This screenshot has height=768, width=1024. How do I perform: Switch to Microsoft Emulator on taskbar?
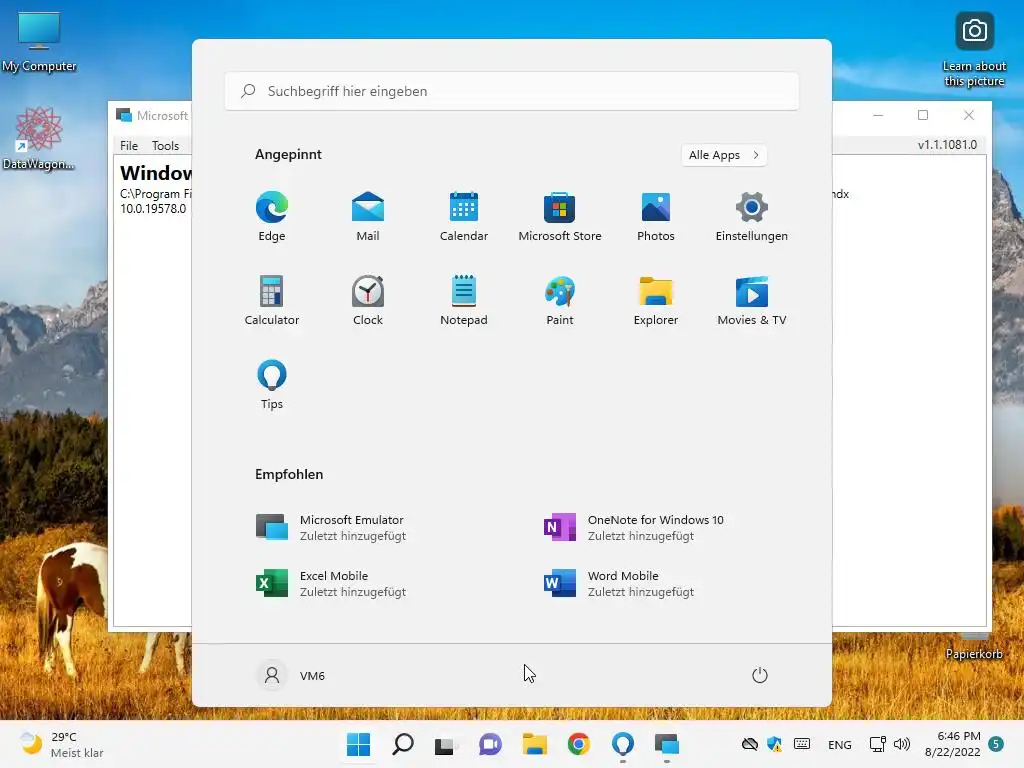tap(667, 744)
